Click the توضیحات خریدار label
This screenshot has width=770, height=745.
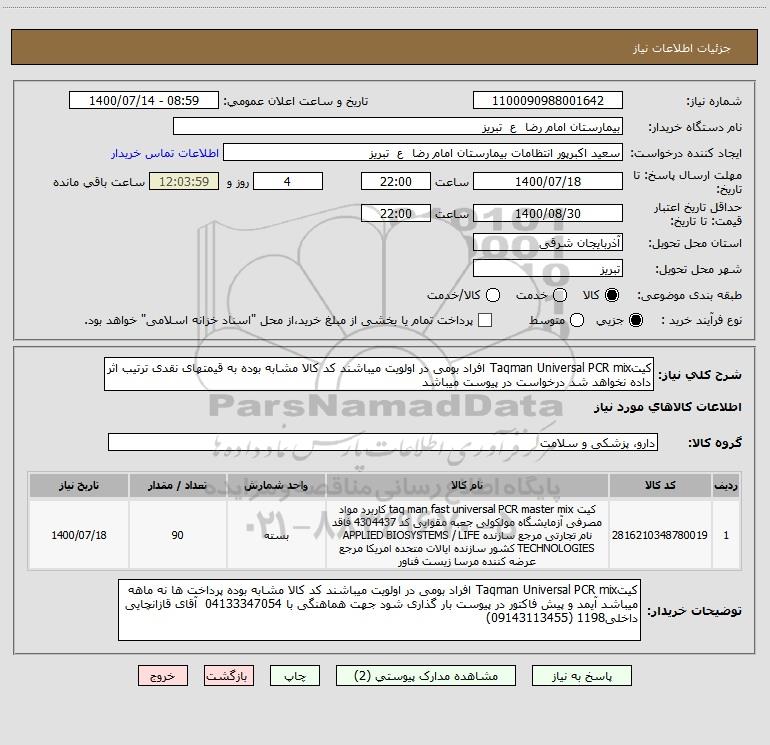pyautogui.click(x=694, y=611)
